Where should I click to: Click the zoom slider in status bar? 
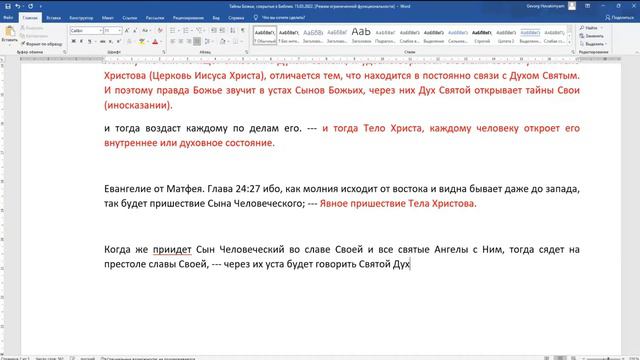pos(608,358)
